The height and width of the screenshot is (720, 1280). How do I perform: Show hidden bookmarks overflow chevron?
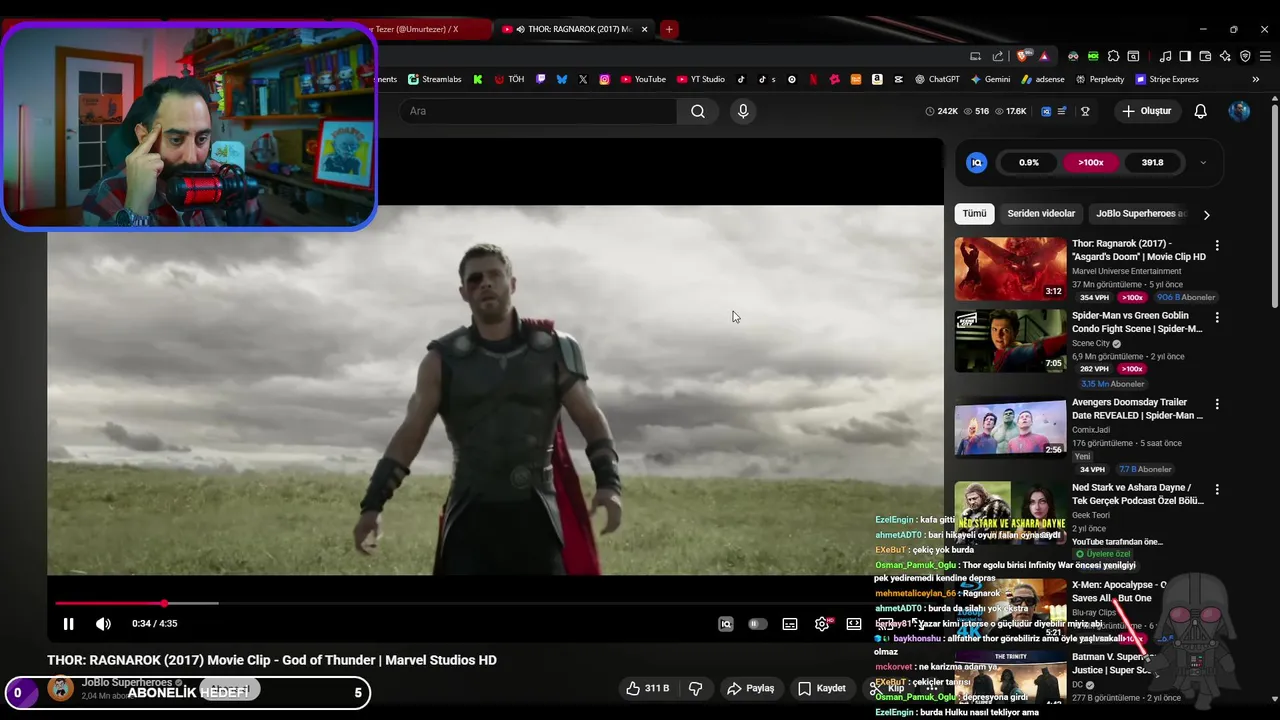(1256, 79)
